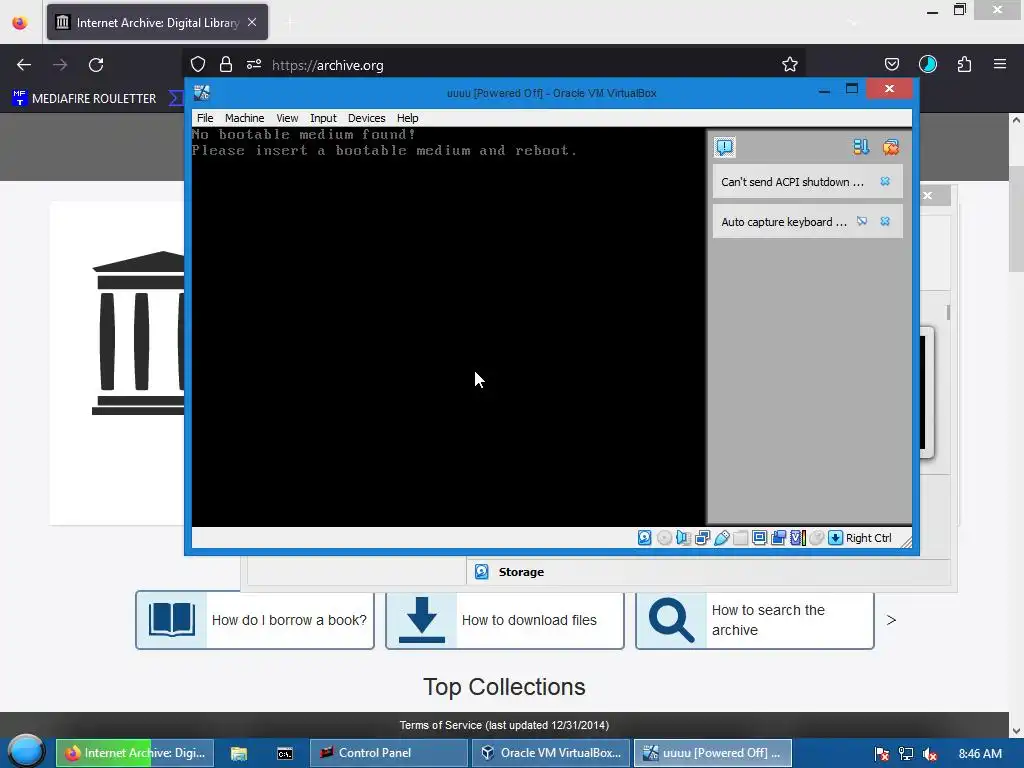This screenshot has height=768, width=1024.
Task: Open USB devices indicator in VM status bar
Action: [722, 537]
